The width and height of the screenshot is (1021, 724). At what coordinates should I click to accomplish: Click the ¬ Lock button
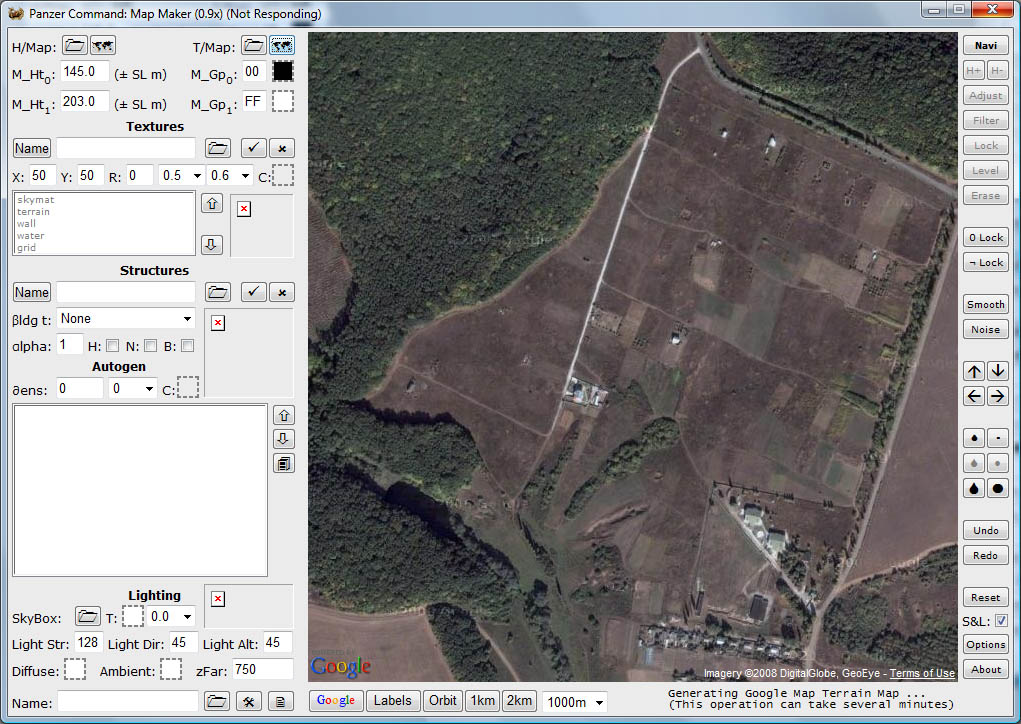pos(986,262)
